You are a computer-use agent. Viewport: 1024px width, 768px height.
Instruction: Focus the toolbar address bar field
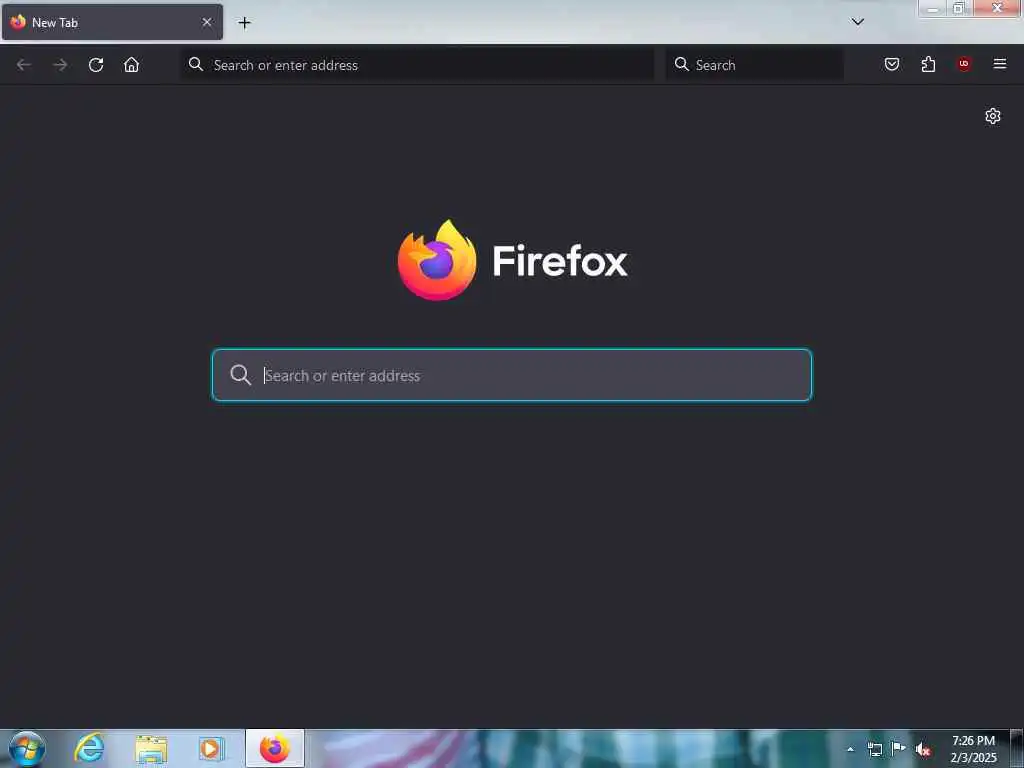tap(417, 65)
